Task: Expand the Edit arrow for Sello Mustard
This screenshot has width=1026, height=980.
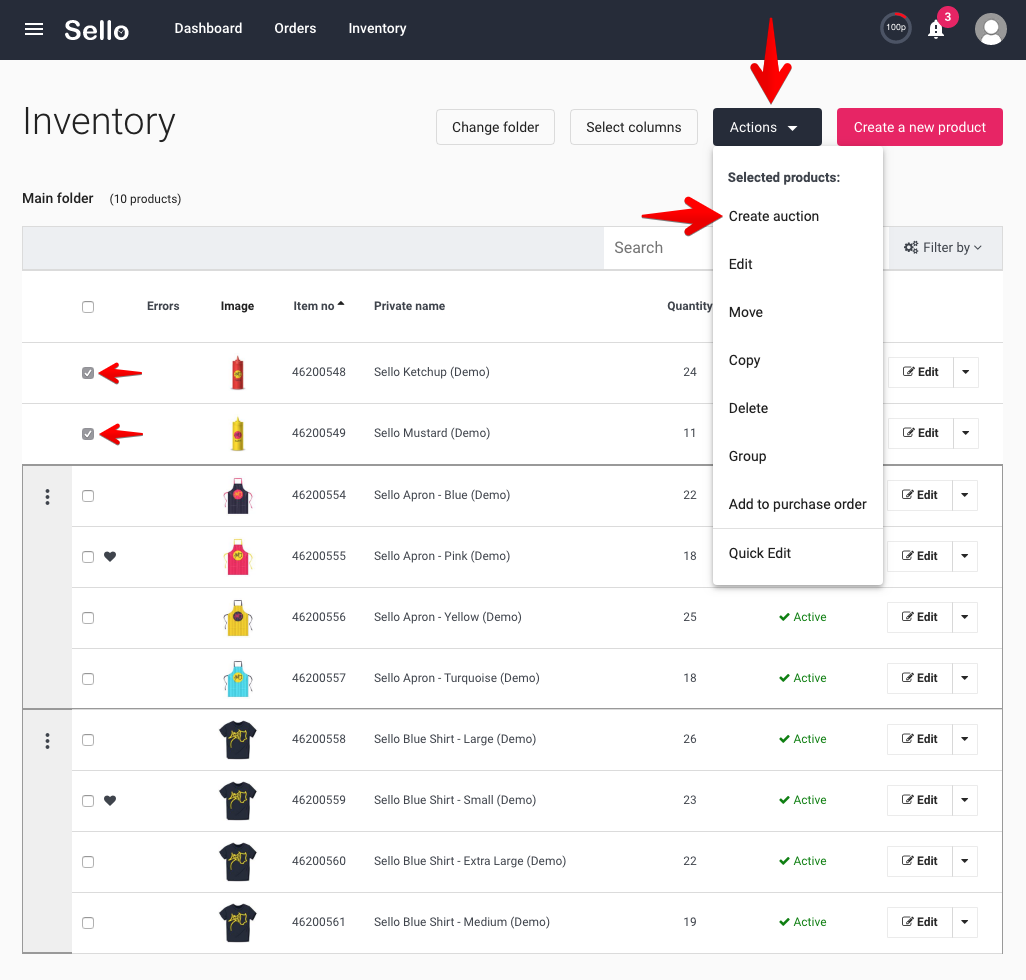Action: point(966,432)
